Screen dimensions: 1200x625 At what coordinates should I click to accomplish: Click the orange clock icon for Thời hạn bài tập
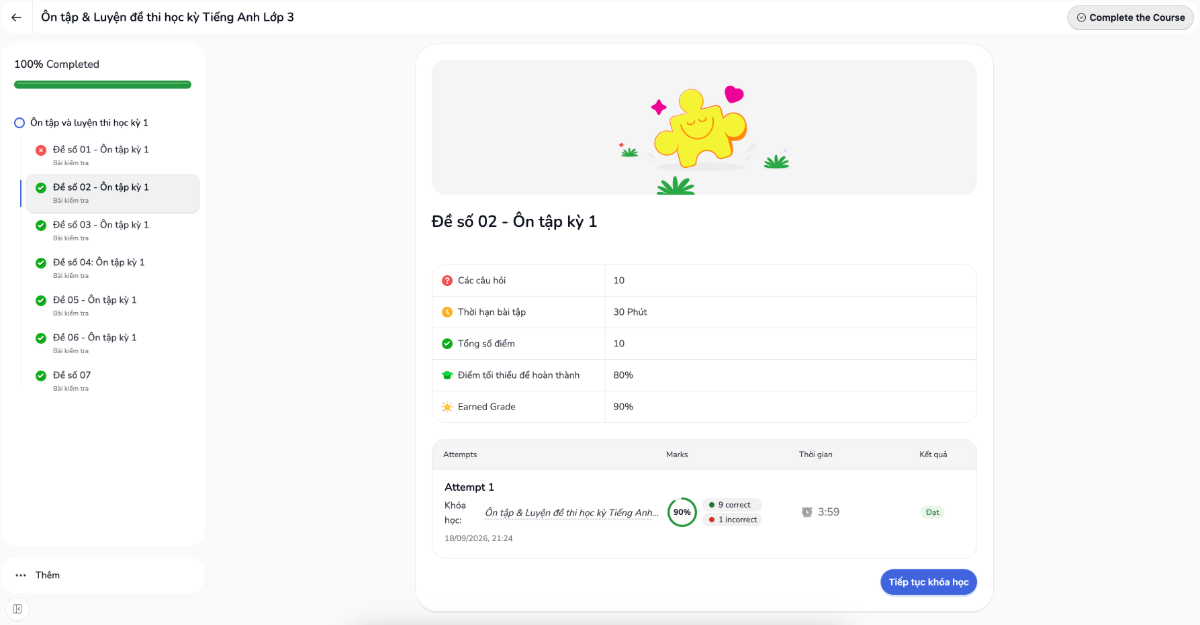tap(447, 312)
